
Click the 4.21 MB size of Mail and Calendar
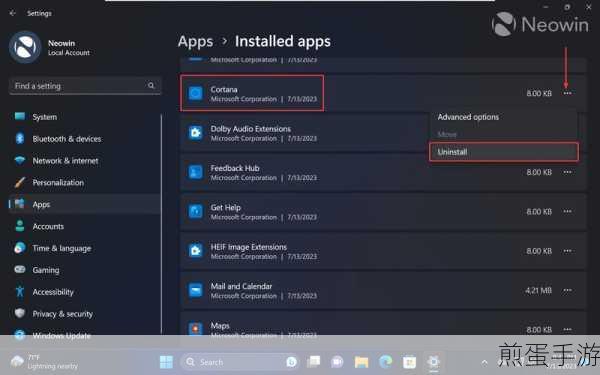[x=538, y=290]
